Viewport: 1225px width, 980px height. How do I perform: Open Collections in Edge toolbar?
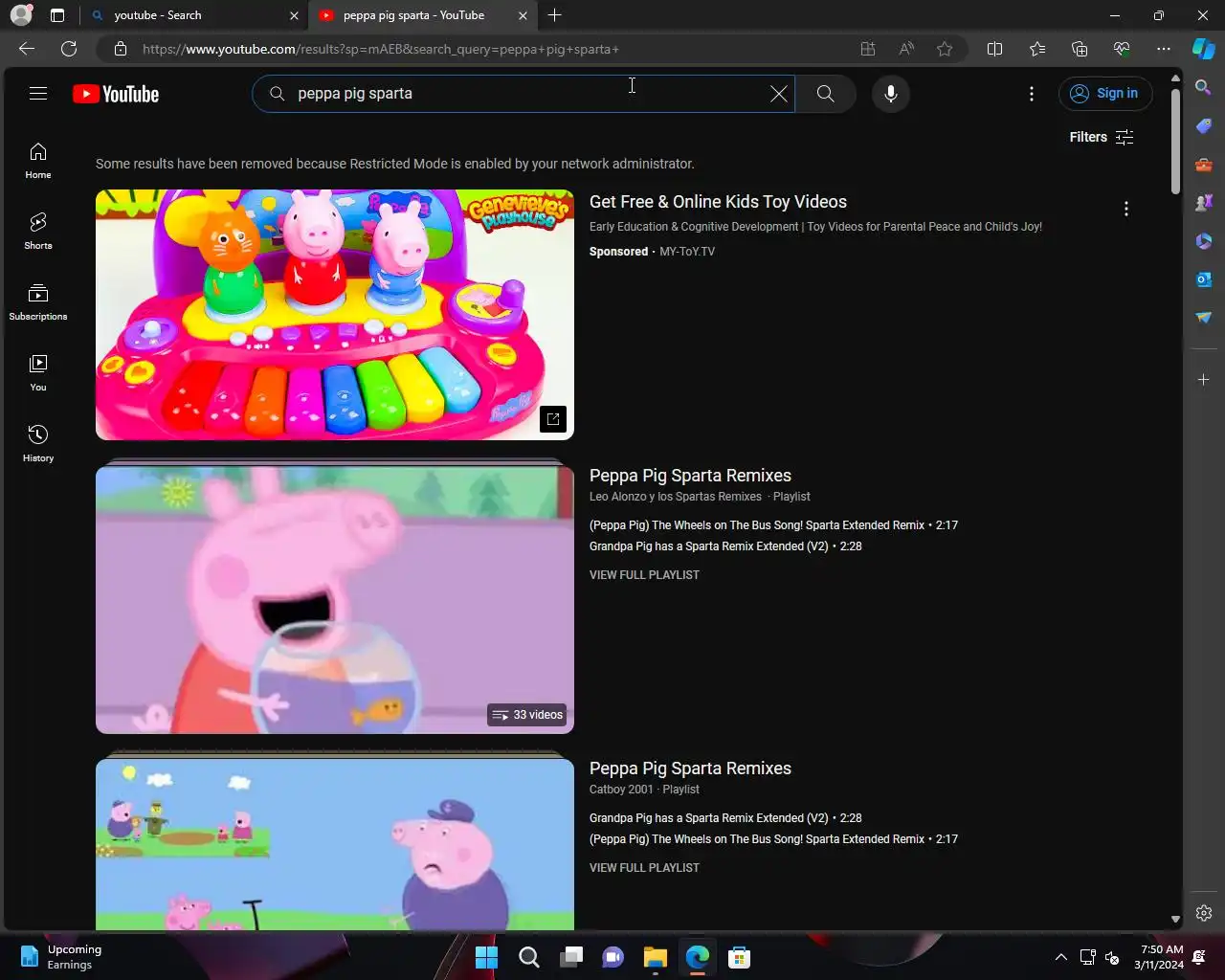(x=1080, y=49)
